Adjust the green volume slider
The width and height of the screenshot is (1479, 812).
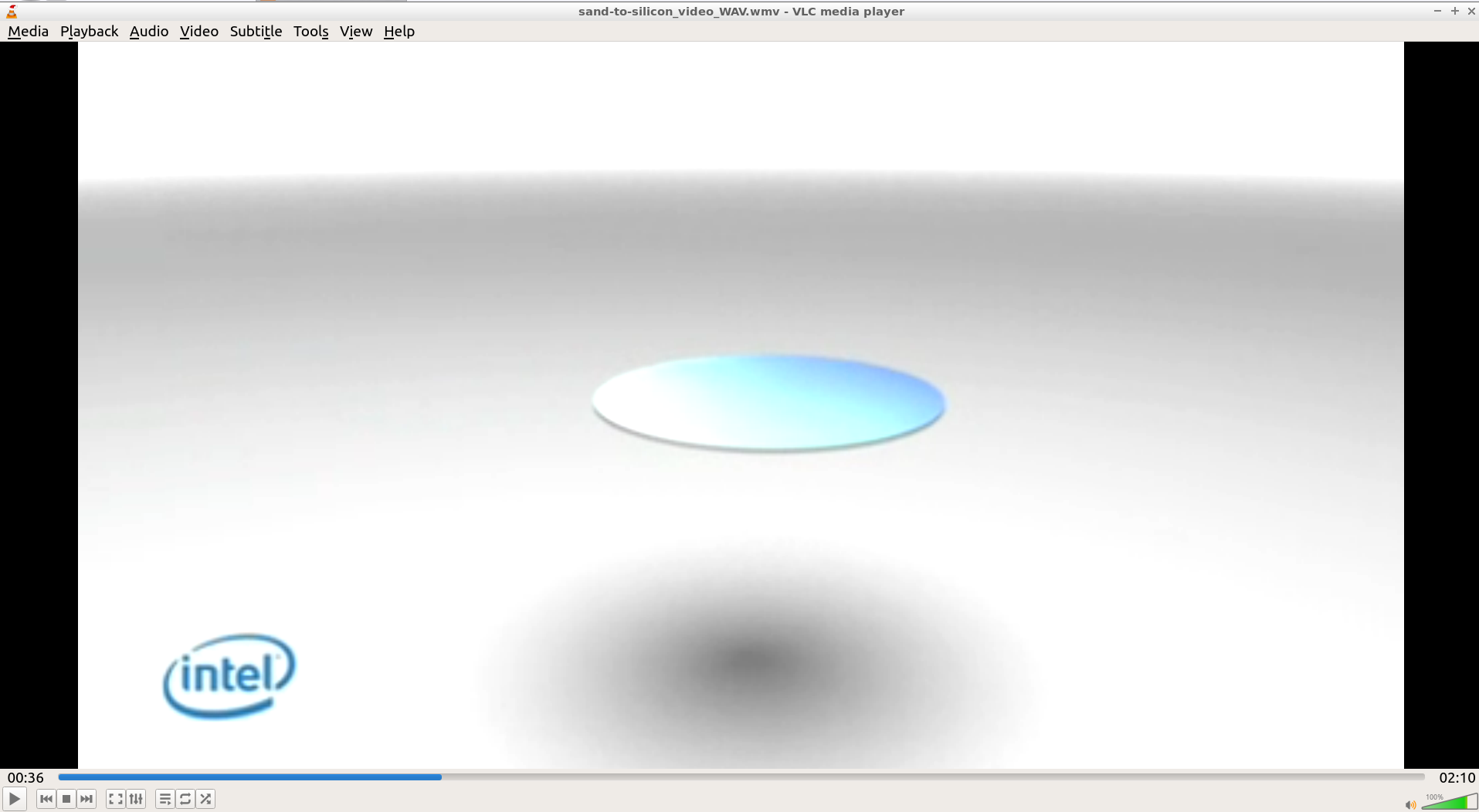click(x=1449, y=803)
